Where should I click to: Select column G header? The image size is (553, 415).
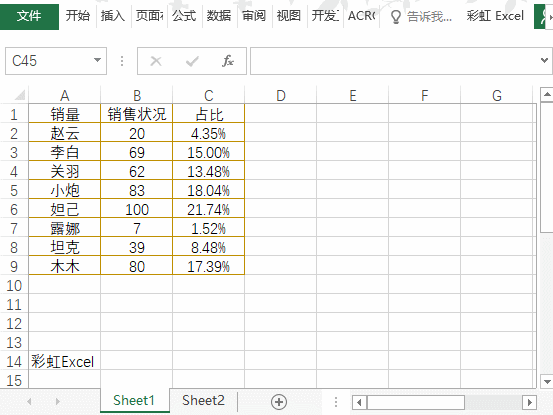click(497, 95)
